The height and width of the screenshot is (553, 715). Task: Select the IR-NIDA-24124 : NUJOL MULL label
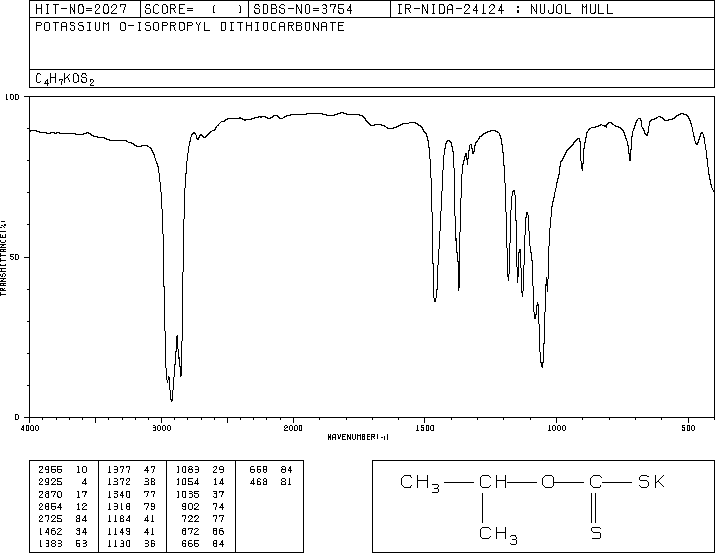pos(505,9)
